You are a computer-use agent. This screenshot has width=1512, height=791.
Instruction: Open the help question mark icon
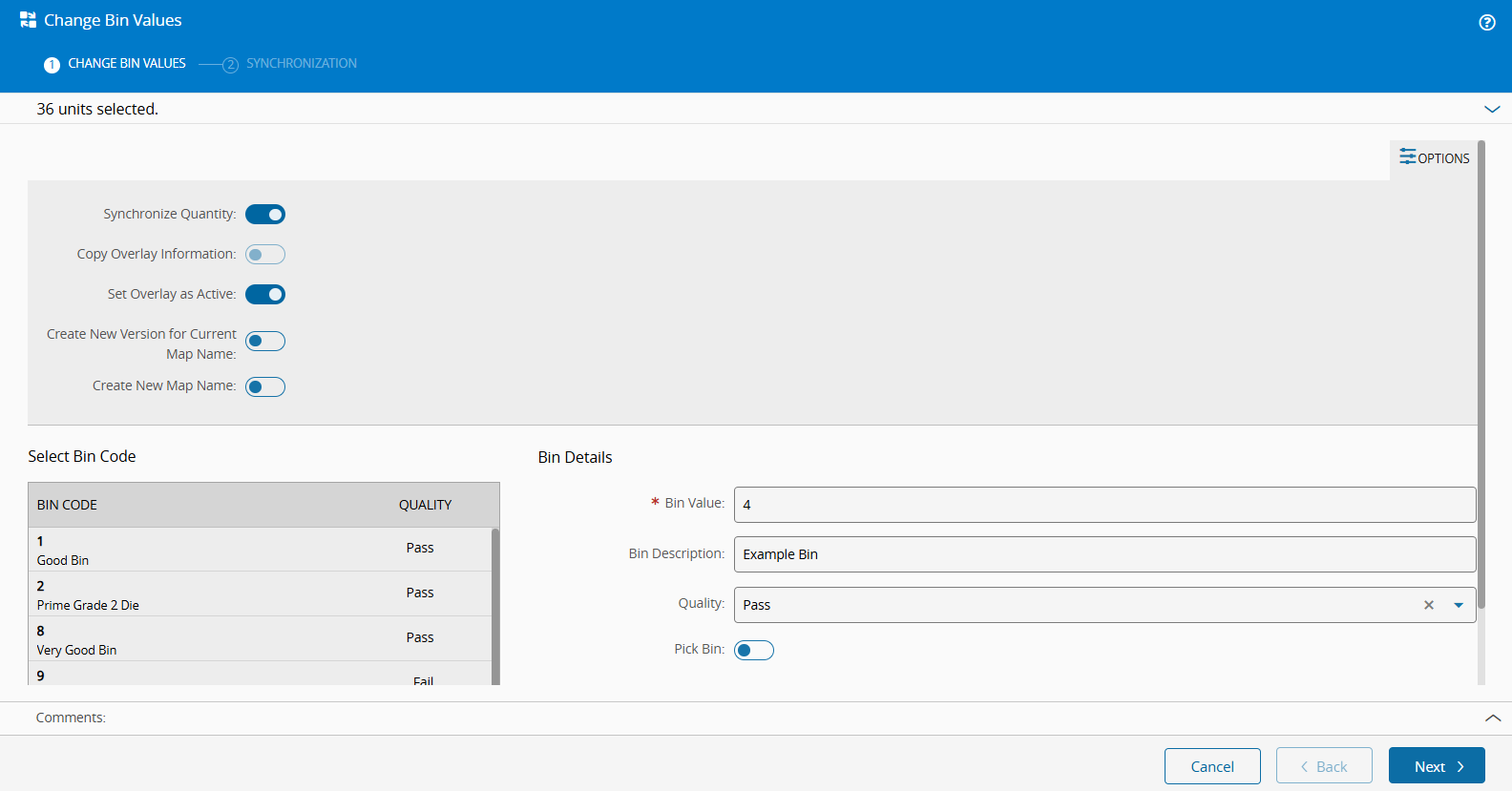pyautogui.click(x=1486, y=23)
